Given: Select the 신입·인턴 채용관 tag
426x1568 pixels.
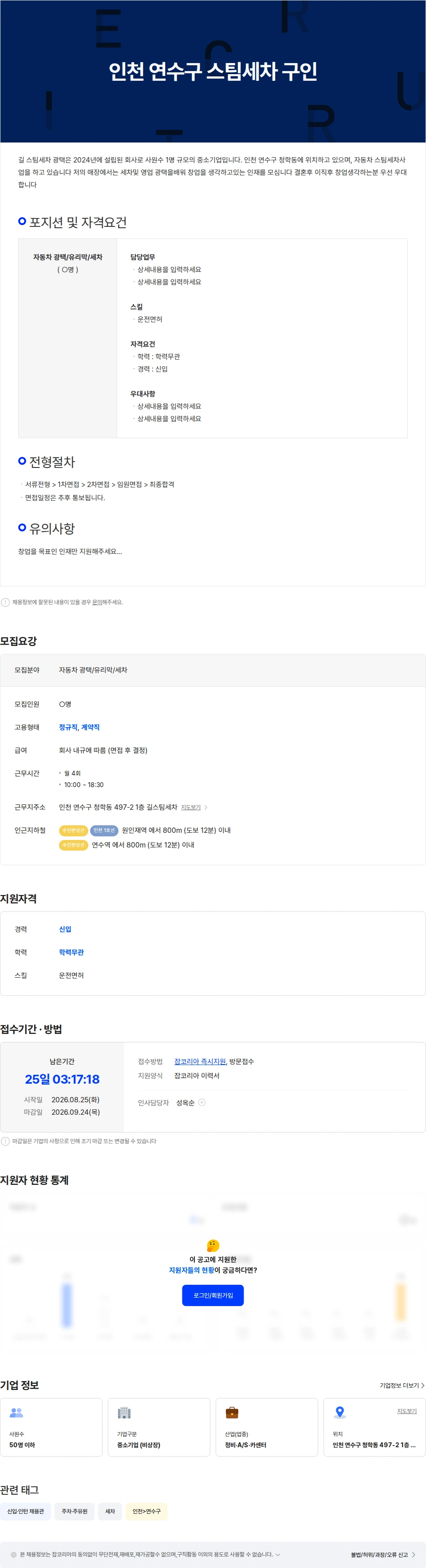Looking at the screenshot, I should 26,1511.
